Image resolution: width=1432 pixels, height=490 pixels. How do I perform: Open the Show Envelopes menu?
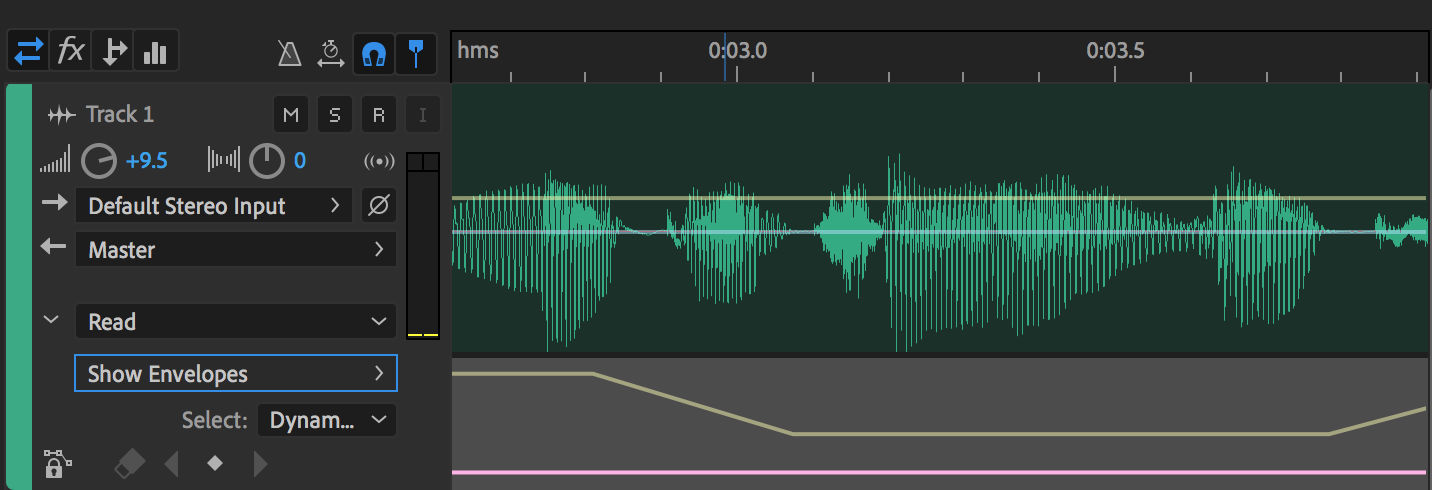click(236, 374)
